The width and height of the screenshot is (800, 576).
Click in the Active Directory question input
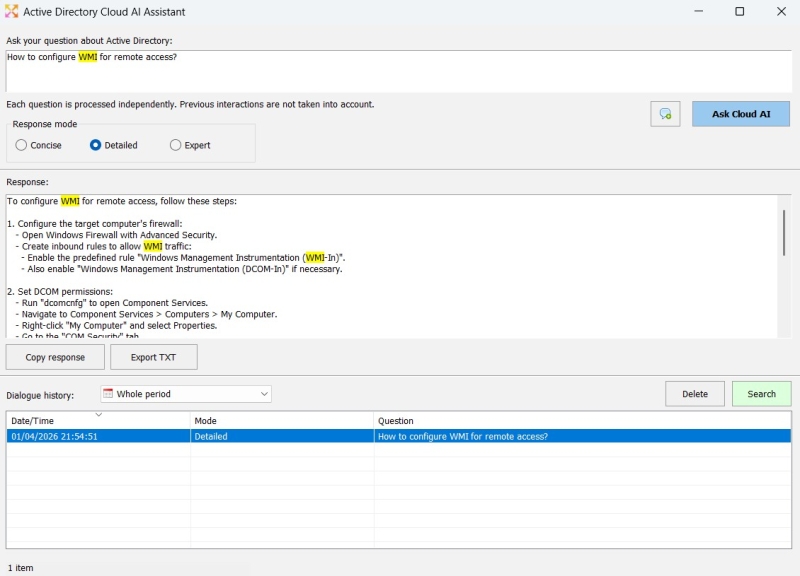(398, 71)
